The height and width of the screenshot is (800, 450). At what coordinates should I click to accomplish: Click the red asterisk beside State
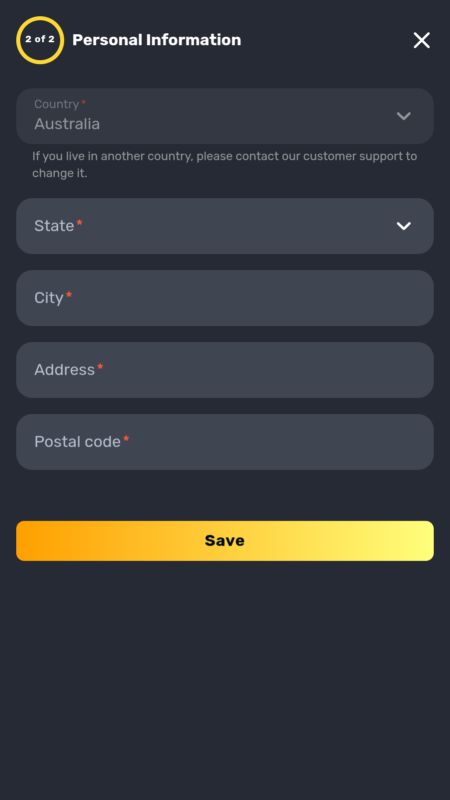(79, 223)
